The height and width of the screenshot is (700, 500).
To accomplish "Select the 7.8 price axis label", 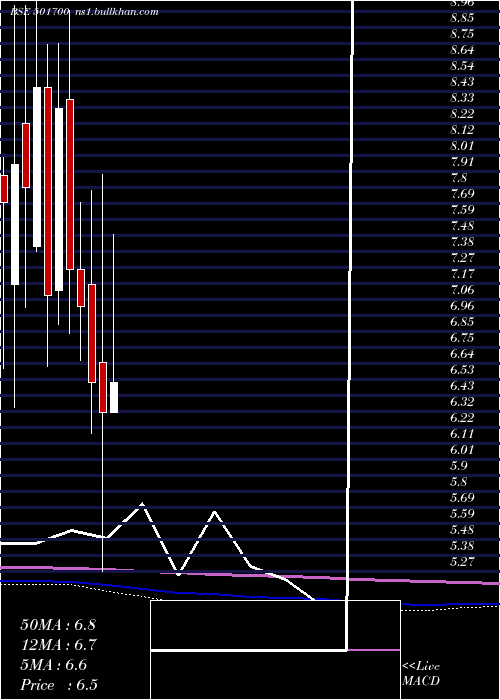I will tap(459, 178).
